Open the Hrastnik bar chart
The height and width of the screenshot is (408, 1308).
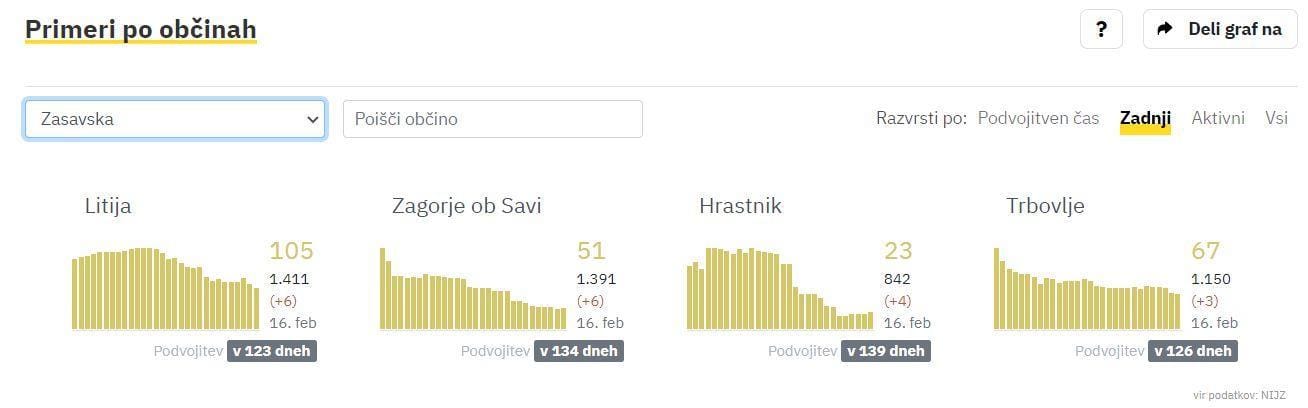[x=780, y=288]
